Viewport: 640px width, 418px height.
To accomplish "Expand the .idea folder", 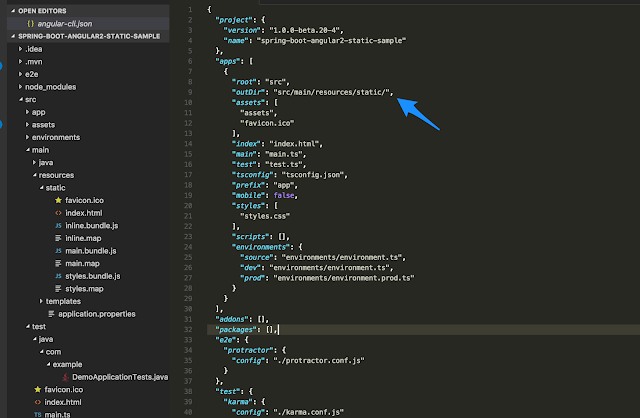I will pyautogui.click(x=20, y=49).
